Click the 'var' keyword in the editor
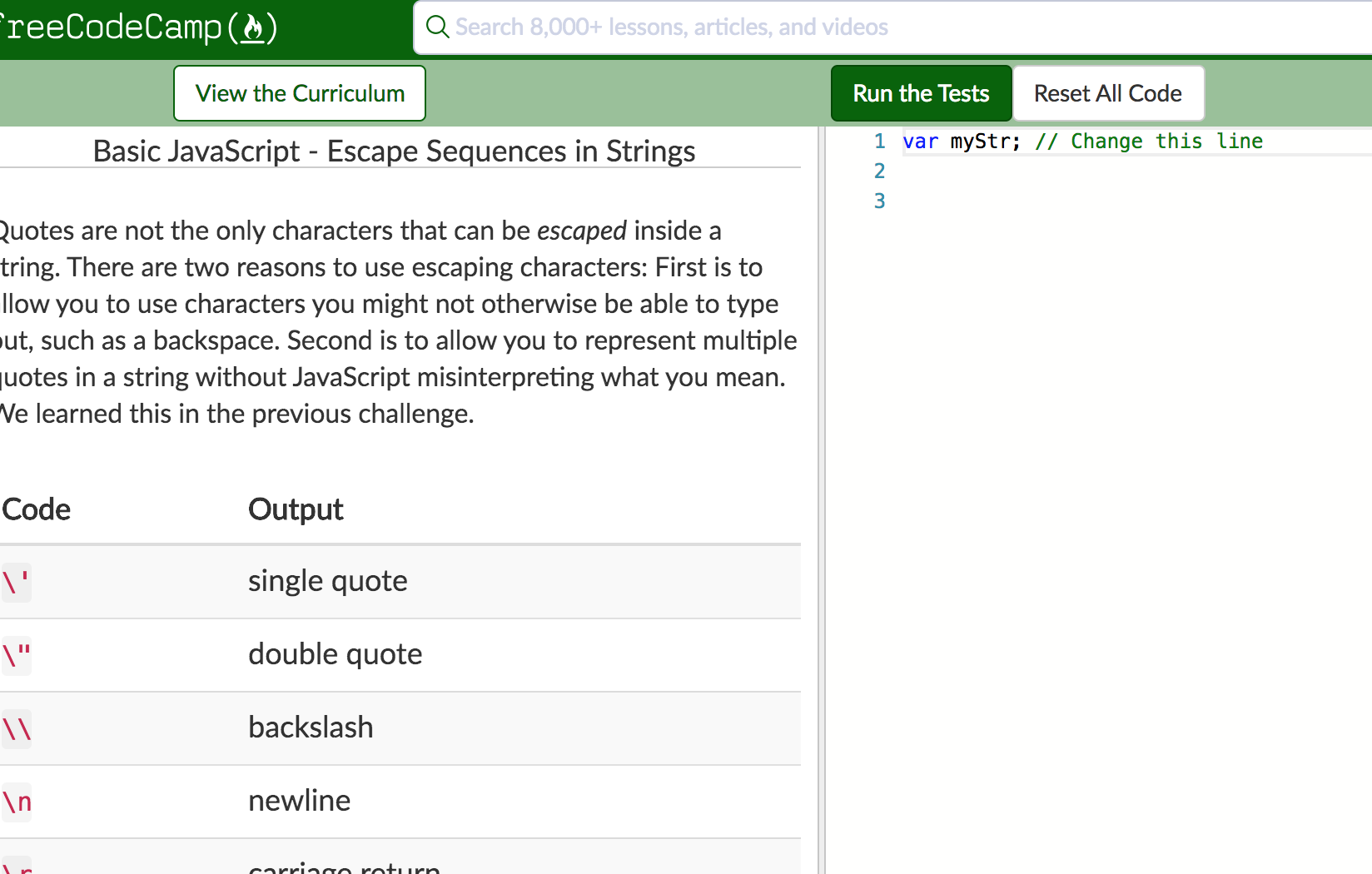This screenshot has height=874, width=1372. 920,142
